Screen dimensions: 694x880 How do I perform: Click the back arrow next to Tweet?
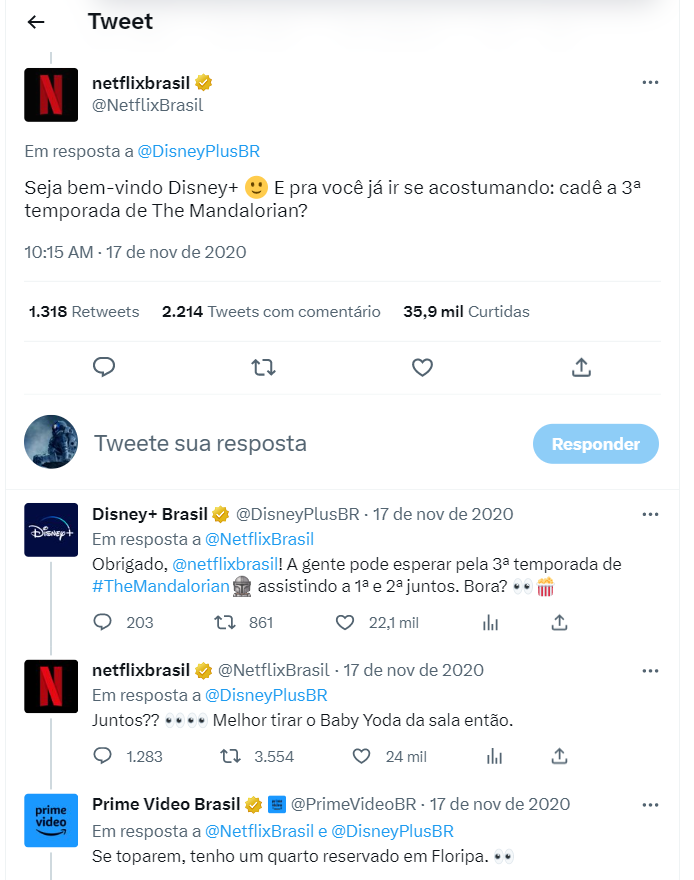click(x=36, y=22)
